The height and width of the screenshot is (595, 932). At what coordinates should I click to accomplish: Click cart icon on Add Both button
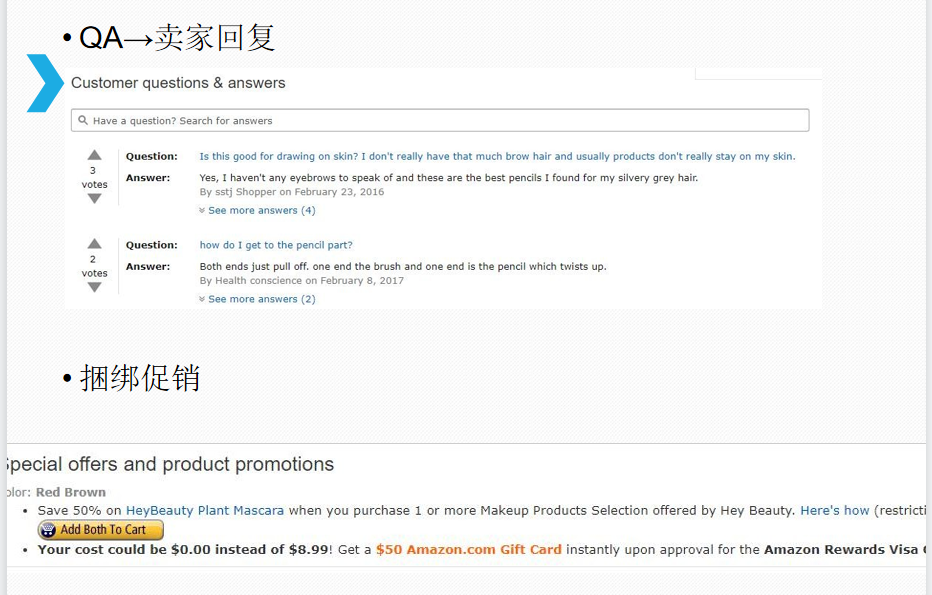48,530
